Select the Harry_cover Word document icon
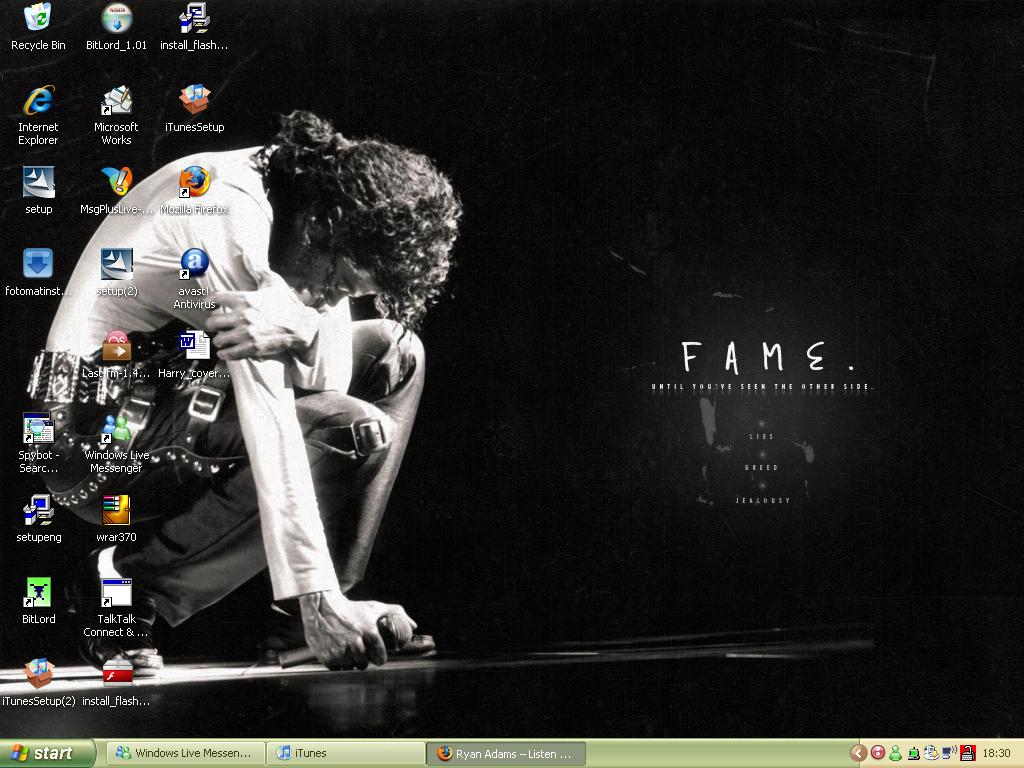The height and width of the screenshot is (768, 1024). pyautogui.click(x=194, y=348)
